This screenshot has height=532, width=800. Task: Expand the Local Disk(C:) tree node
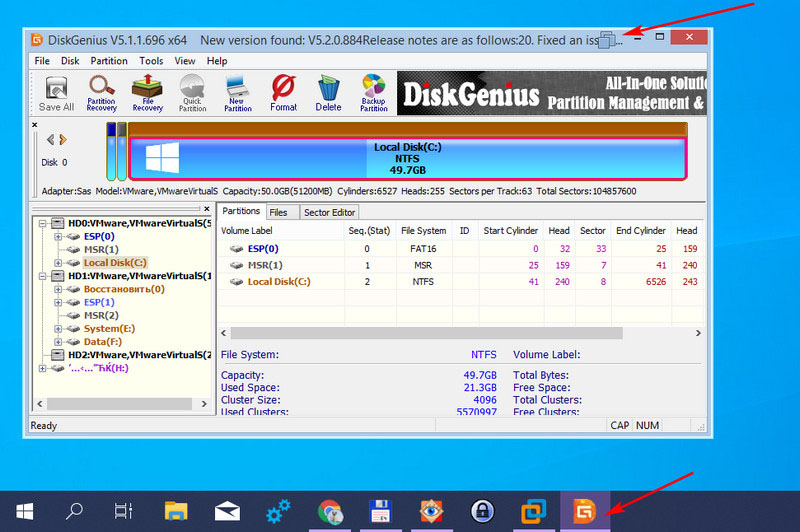click(x=58, y=263)
